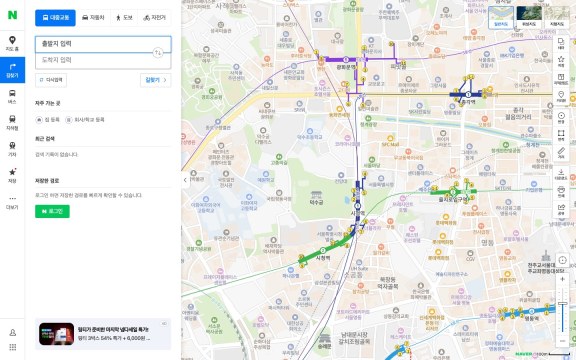
Task: Select the Walking directions tab
Action: 124,18
